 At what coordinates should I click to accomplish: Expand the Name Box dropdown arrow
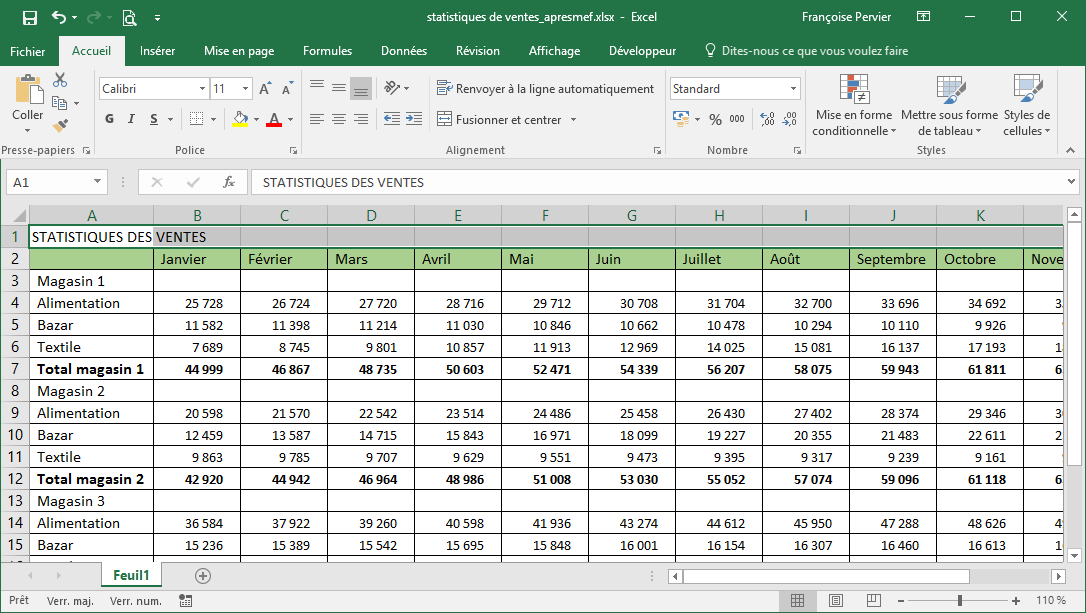point(97,183)
